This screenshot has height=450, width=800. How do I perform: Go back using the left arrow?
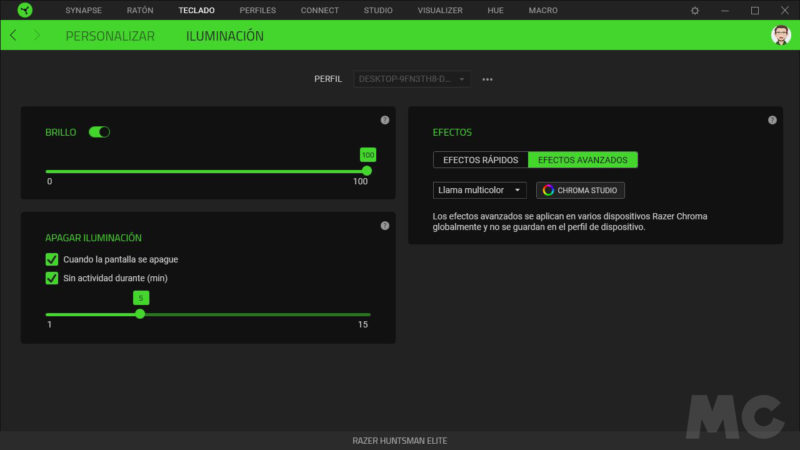click(13, 35)
